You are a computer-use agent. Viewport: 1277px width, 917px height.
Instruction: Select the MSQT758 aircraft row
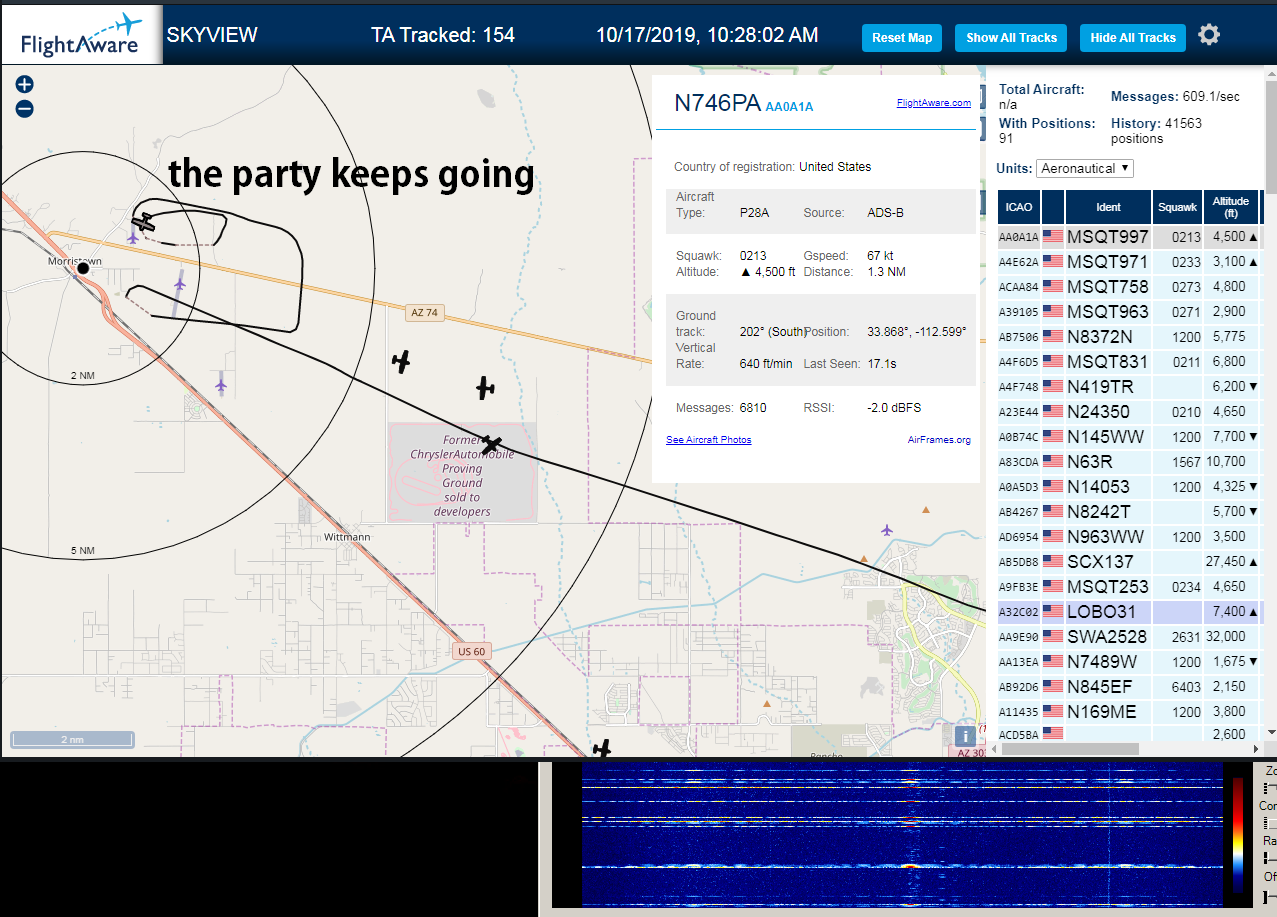1130,287
